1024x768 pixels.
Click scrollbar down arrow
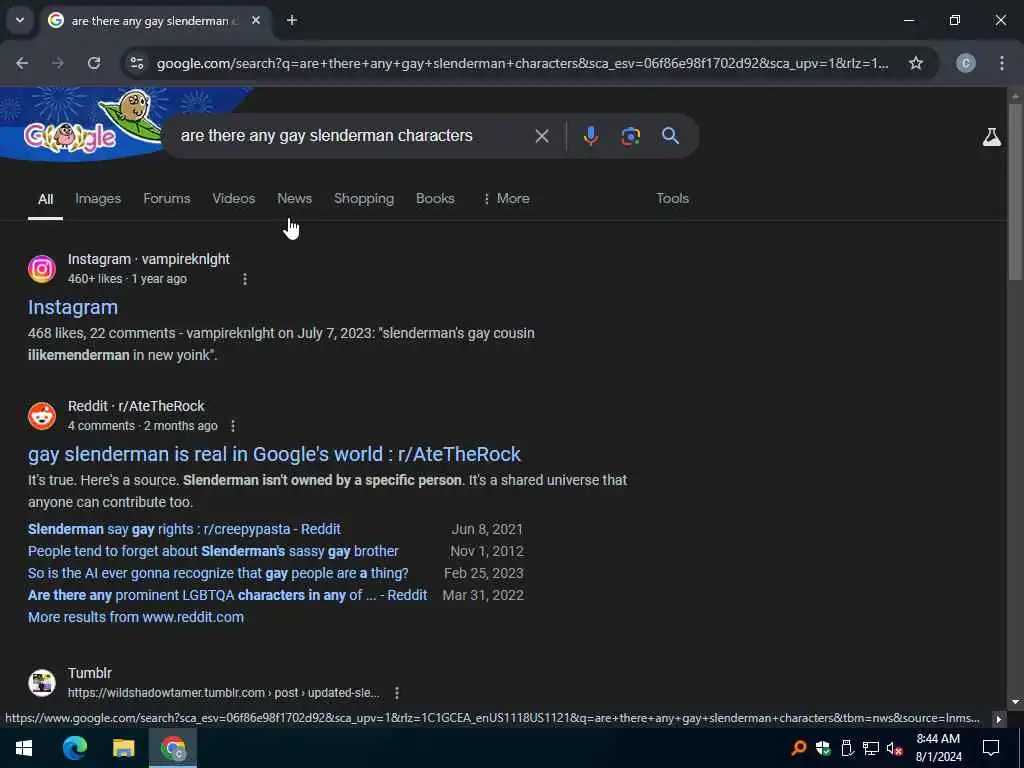(x=1015, y=702)
